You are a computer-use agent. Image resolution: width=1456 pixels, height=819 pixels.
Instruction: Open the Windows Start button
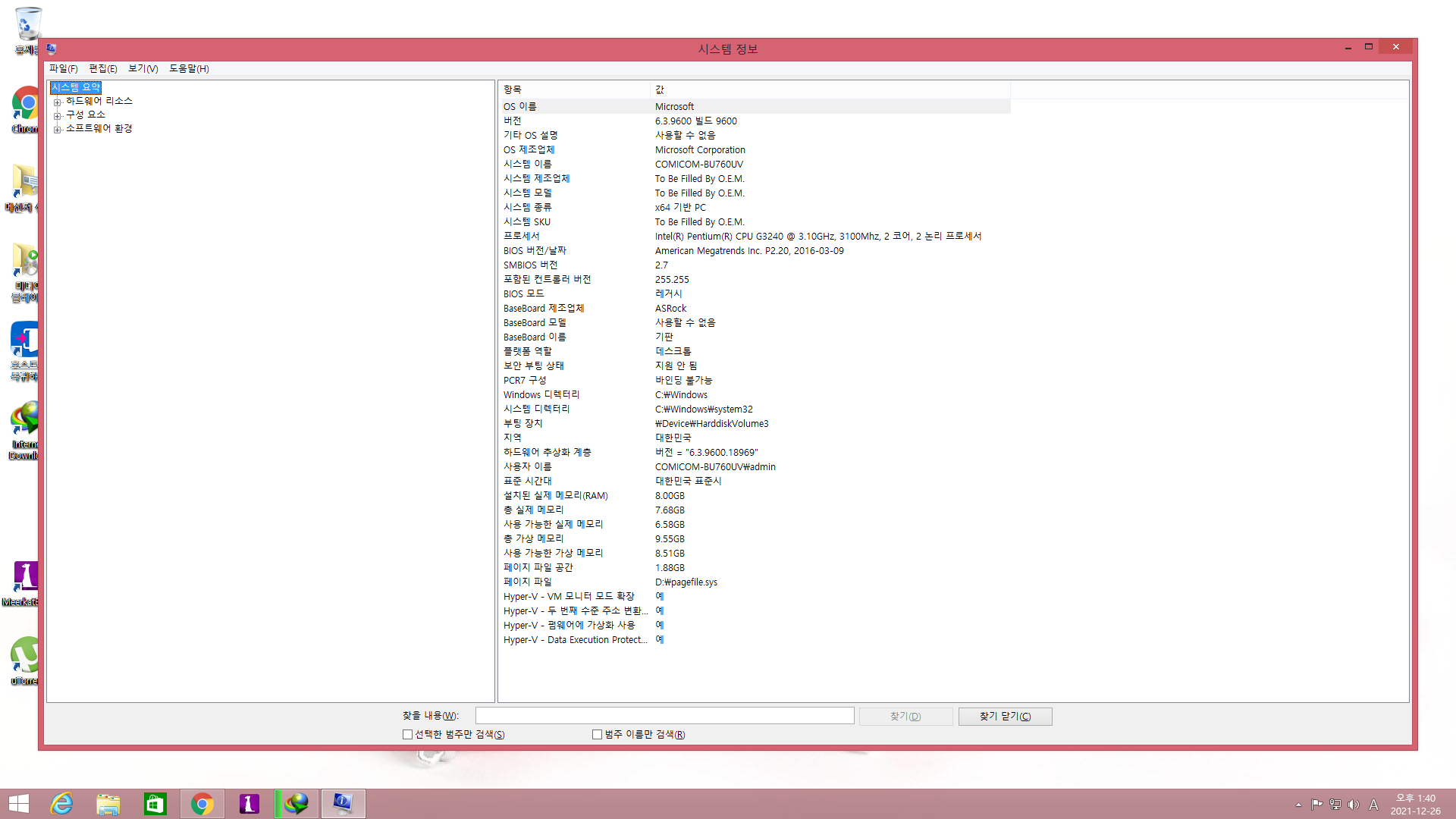[x=18, y=804]
